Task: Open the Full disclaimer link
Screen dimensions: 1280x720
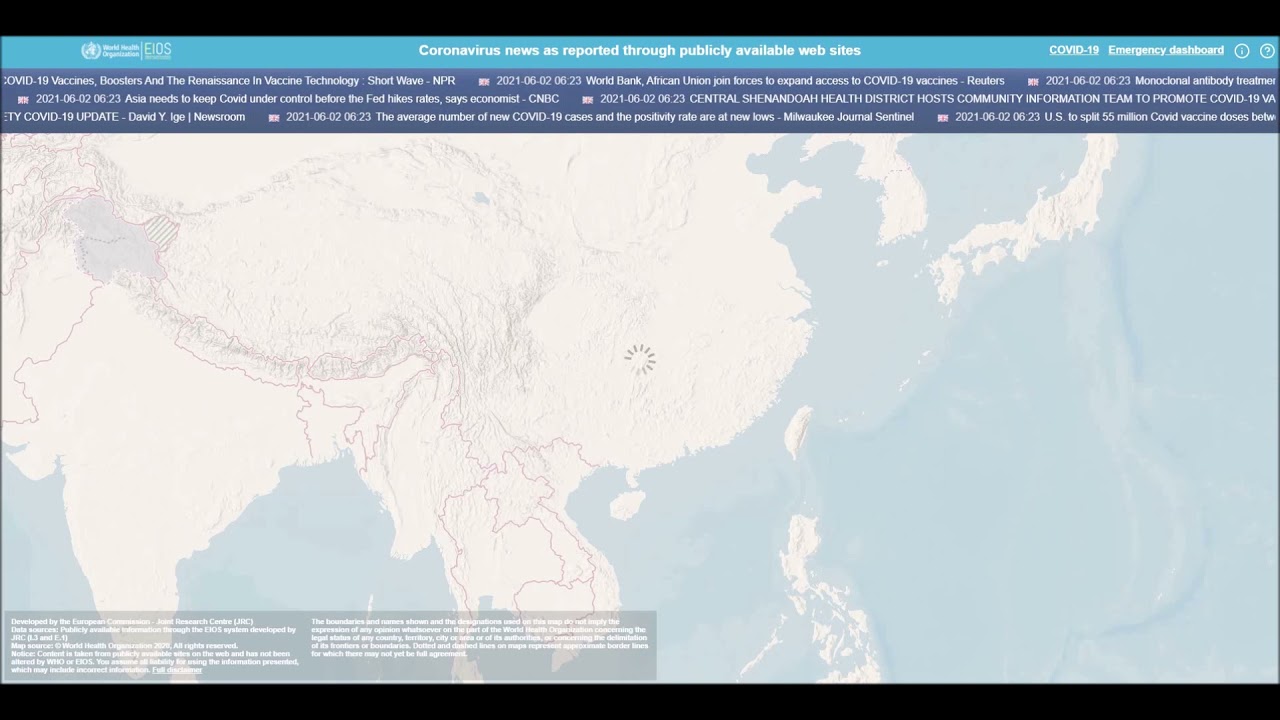Action: [x=177, y=670]
